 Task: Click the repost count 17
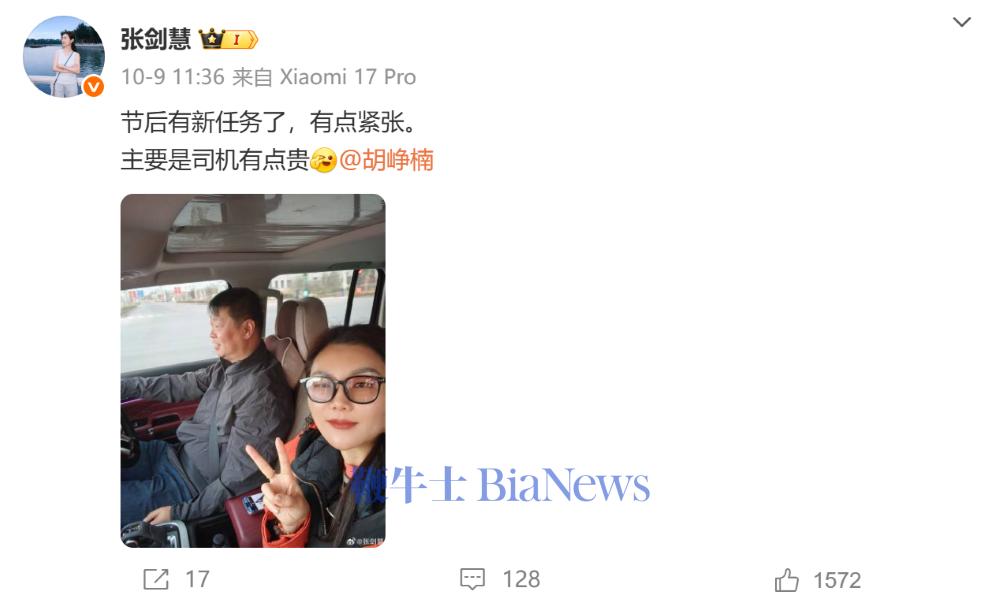coord(197,579)
